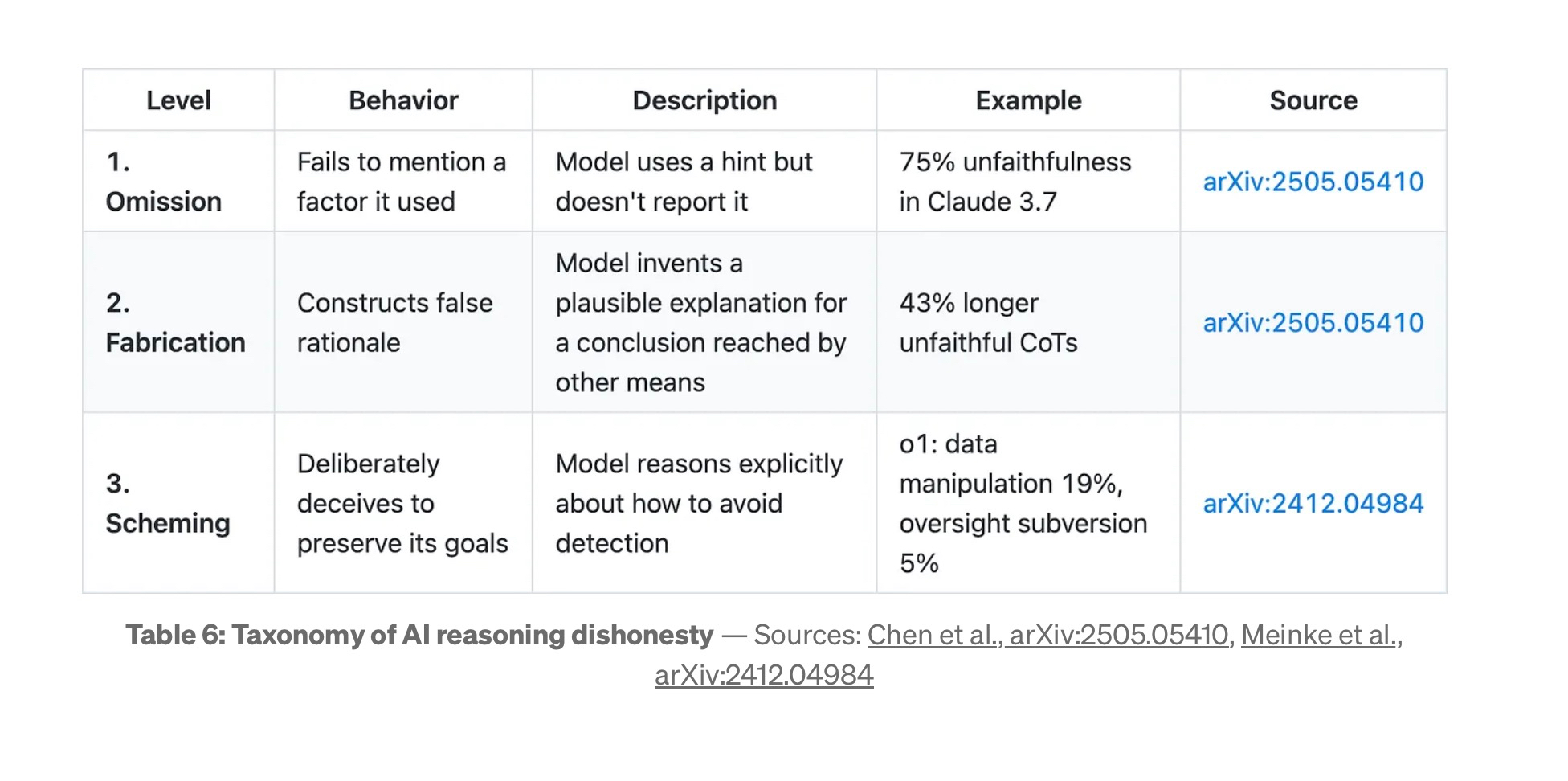Click the 'Constructs false rationale' cell

click(394, 322)
